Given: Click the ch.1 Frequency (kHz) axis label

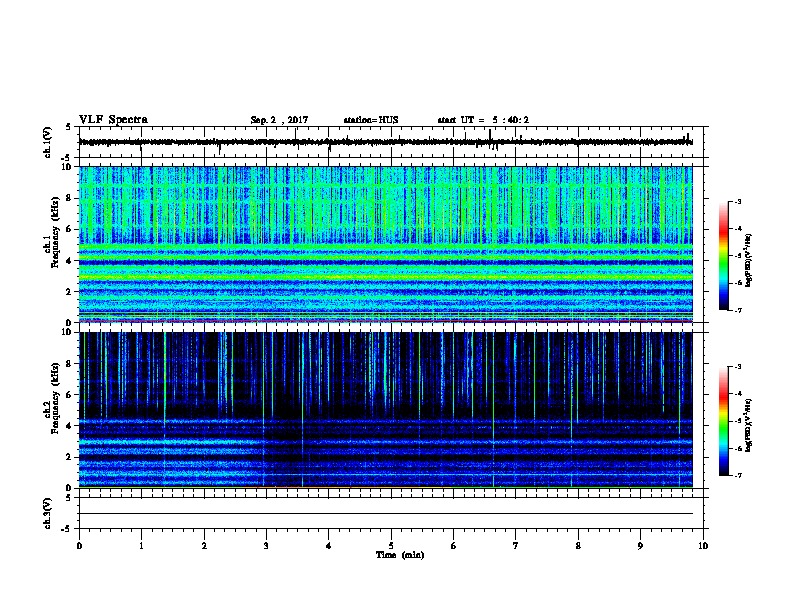Looking at the screenshot, I should tap(51, 233).
